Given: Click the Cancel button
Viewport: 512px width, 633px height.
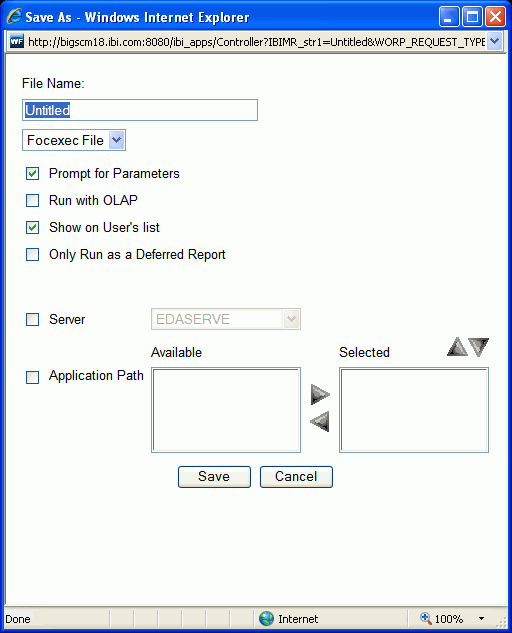Looking at the screenshot, I should click(296, 477).
